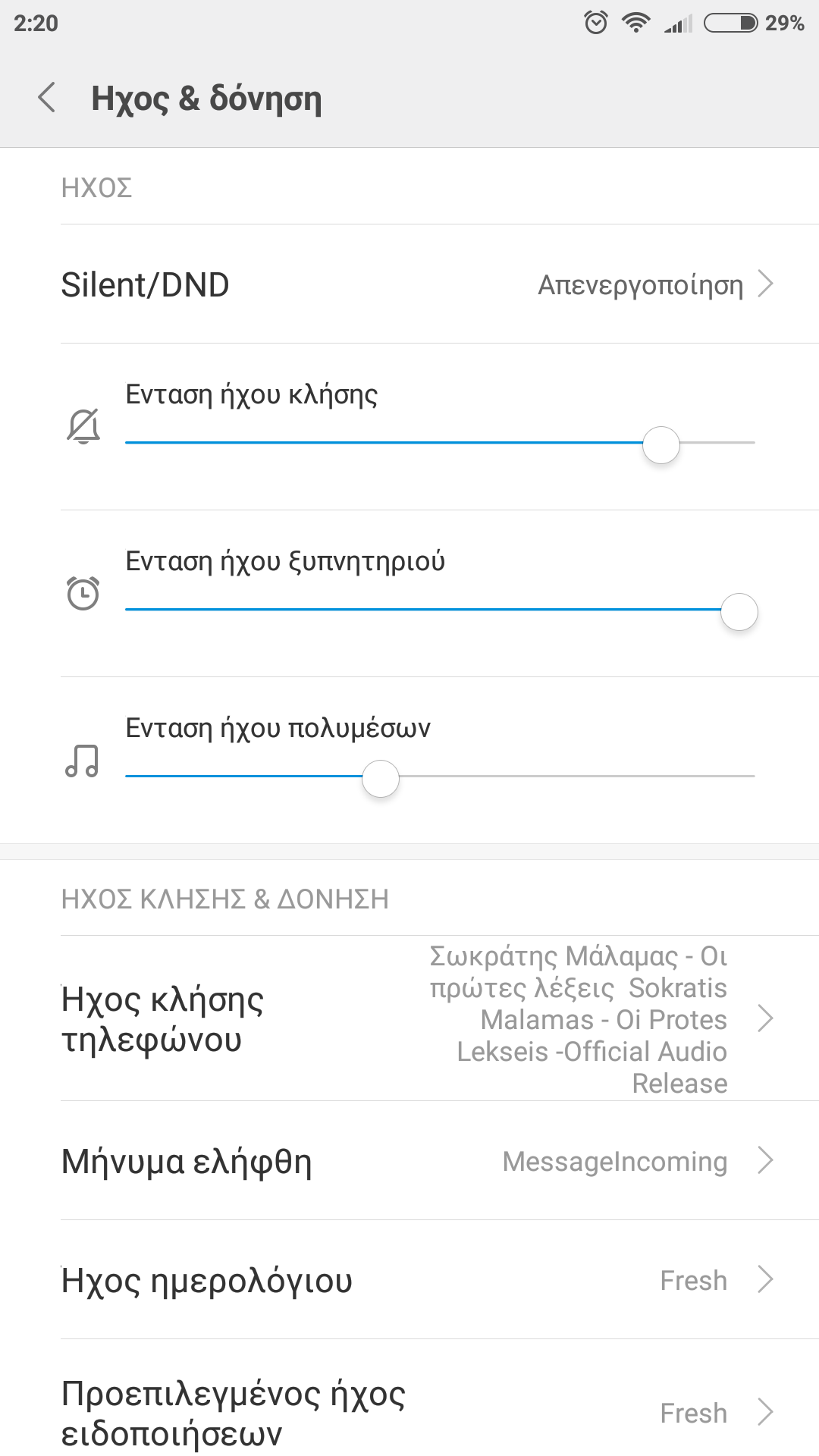The image size is (819, 1456).
Task: Tap the alarm clock volume icon
Action: point(83,593)
